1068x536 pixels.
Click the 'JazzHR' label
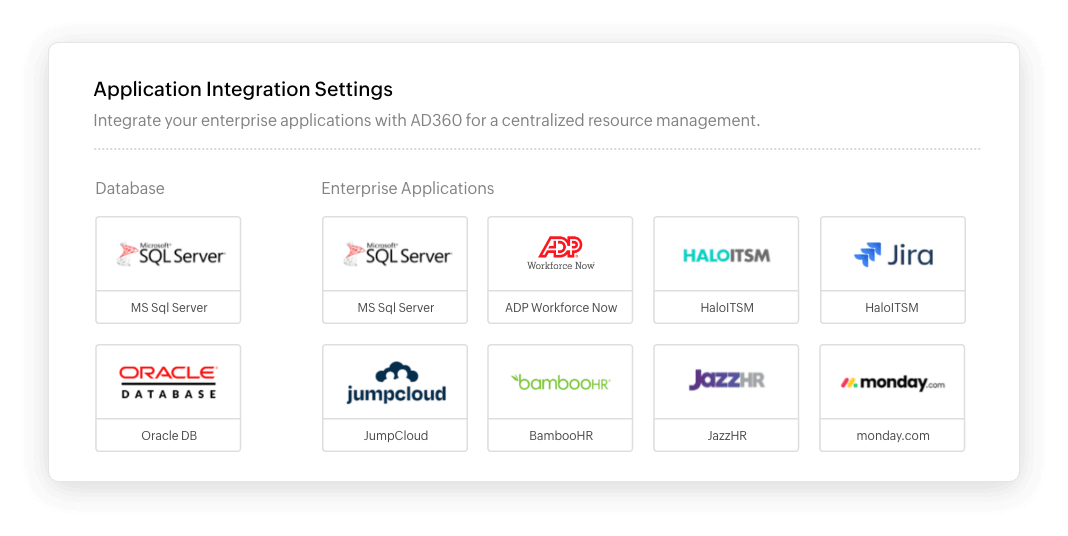(x=727, y=436)
